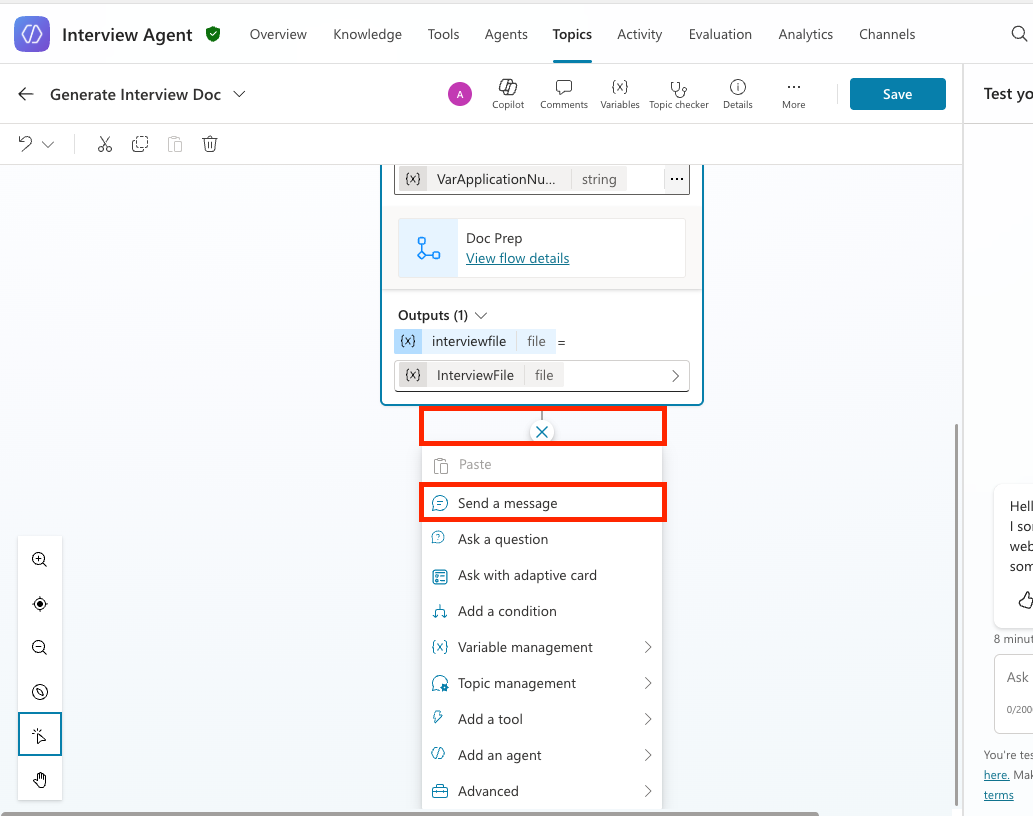Open the Variables panel icon
Image resolution: width=1033 pixels, height=816 pixels.
pyautogui.click(x=619, y=93)
